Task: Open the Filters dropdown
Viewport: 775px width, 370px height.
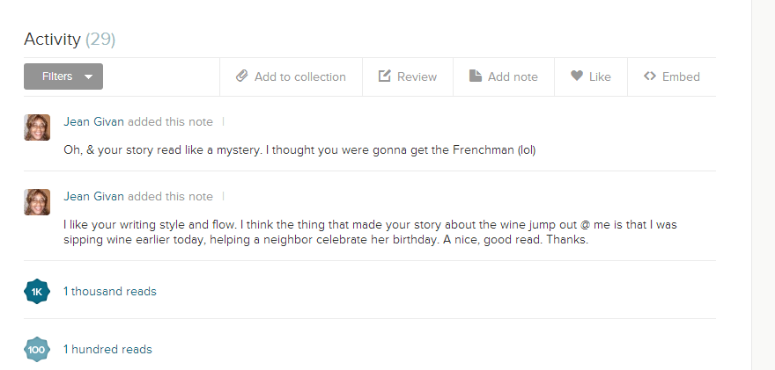Action: point(63,77)
